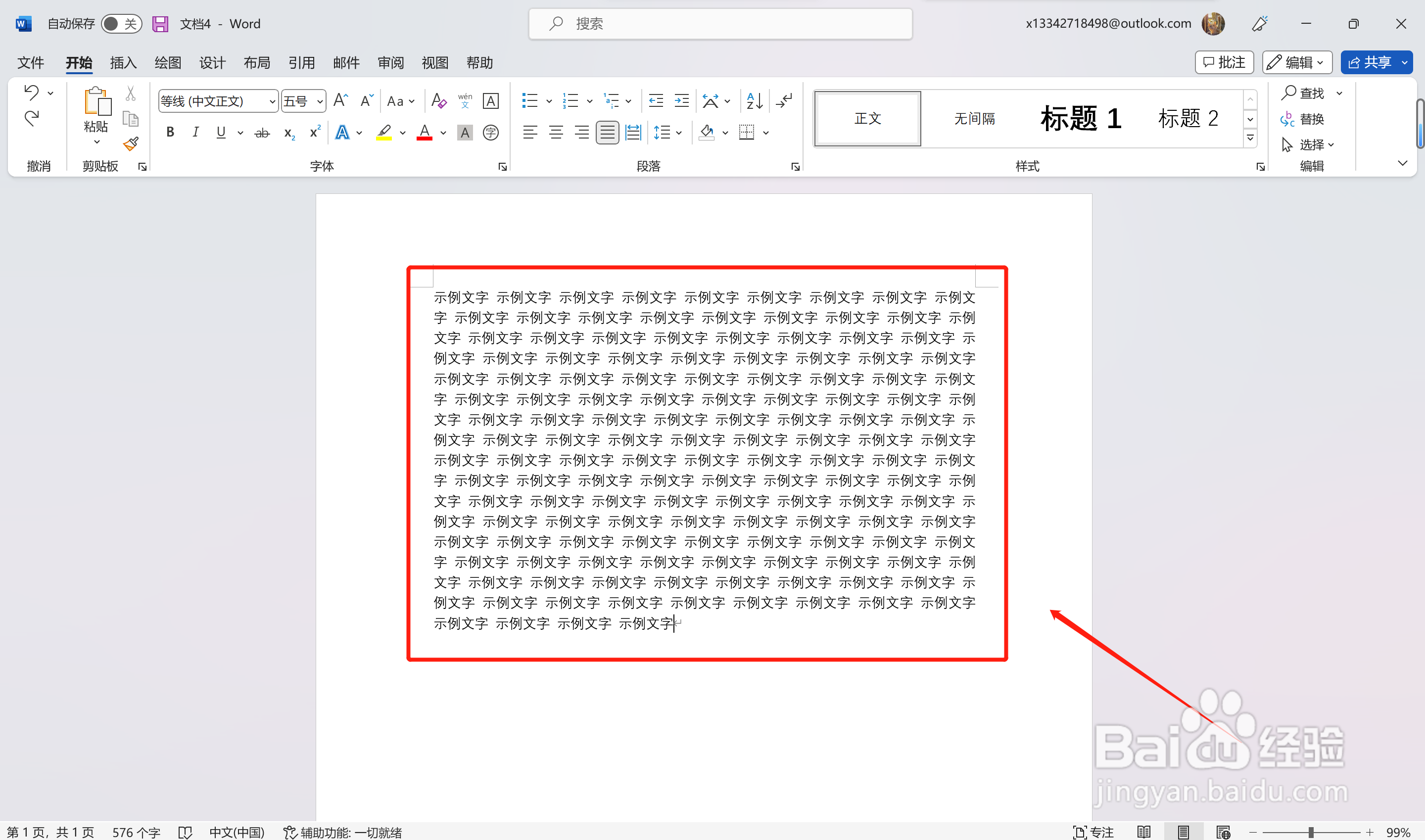This screenshot has height=840, width=1425.
Task: Switch to the 绘图 tab
Action: 168,62
